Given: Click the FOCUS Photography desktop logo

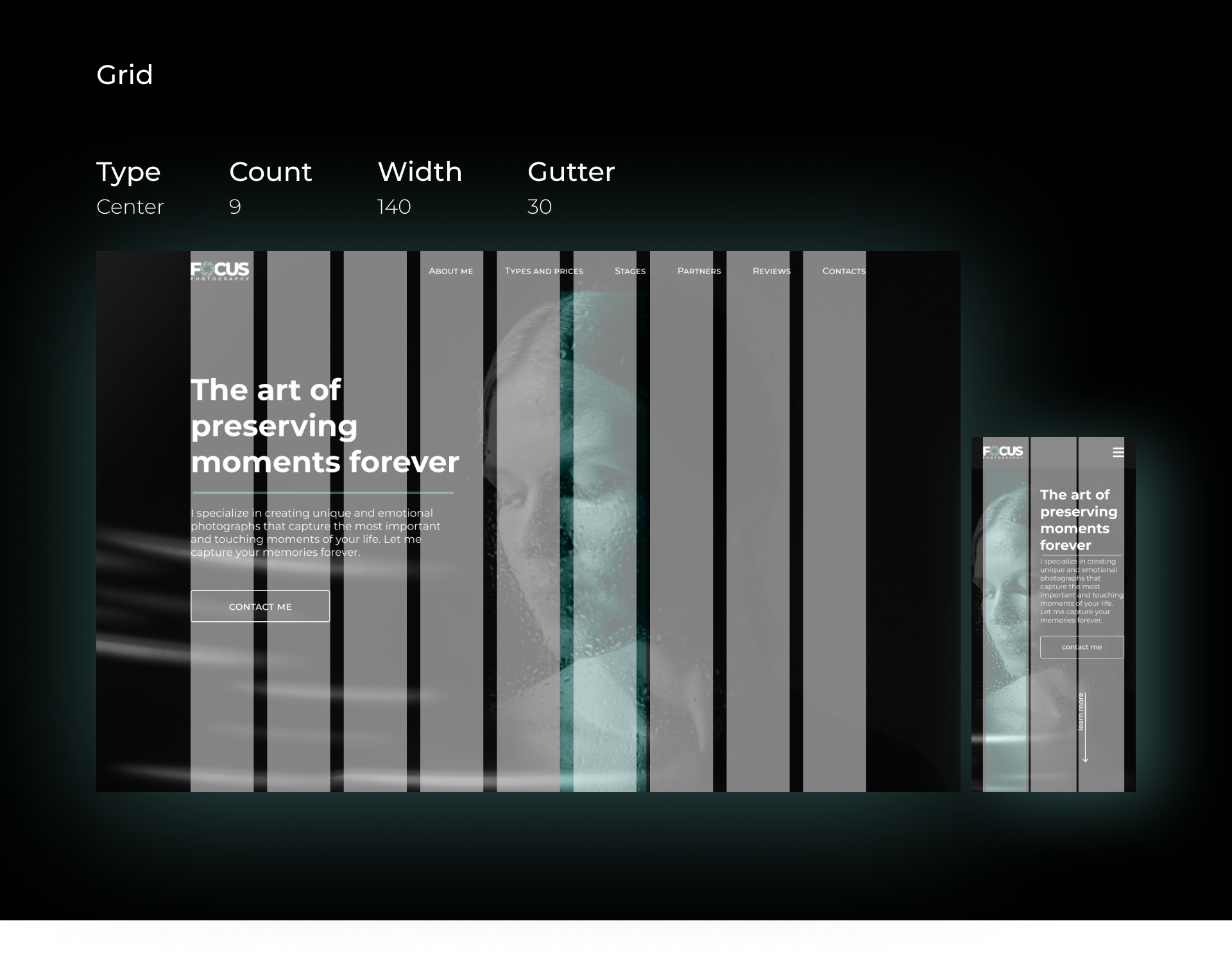Looking at the screenshot, I should click(x=220, y=271).
